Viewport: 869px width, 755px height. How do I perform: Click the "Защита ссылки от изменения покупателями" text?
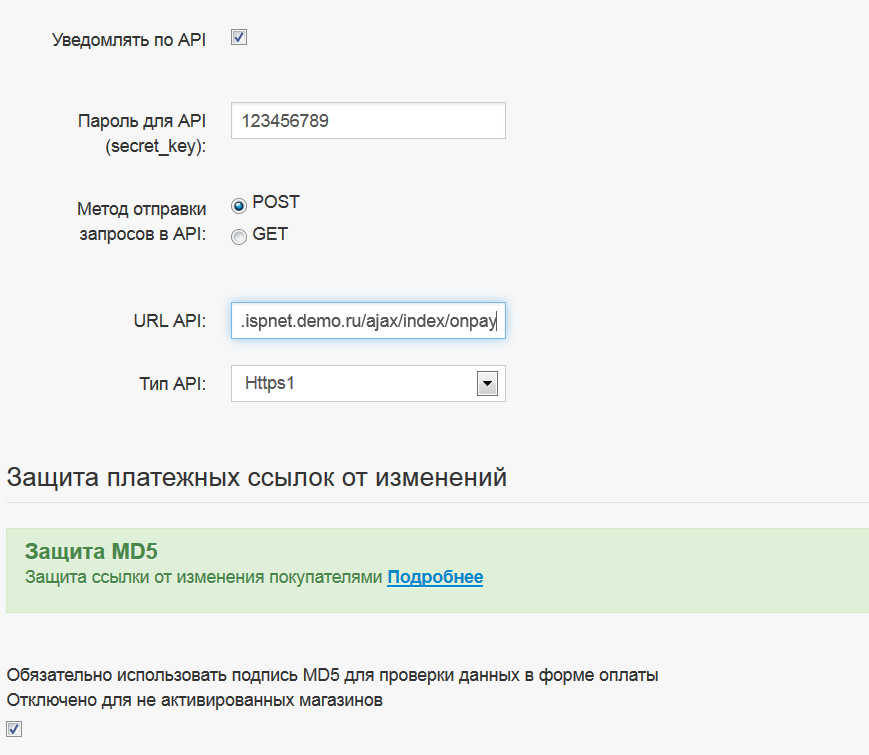click(x=204, y=577)
